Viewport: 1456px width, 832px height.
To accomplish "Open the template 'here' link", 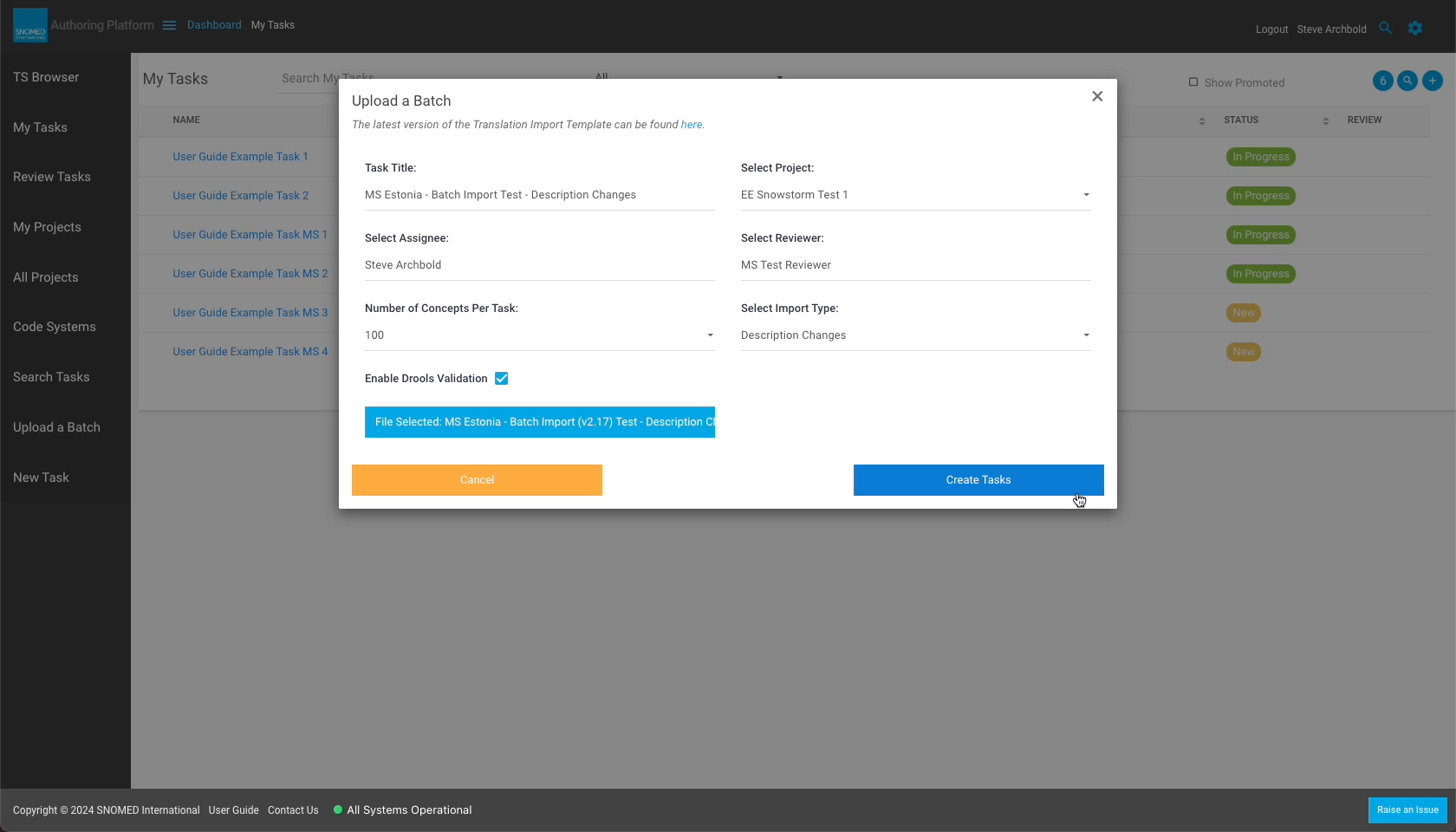I will (692, 125).
